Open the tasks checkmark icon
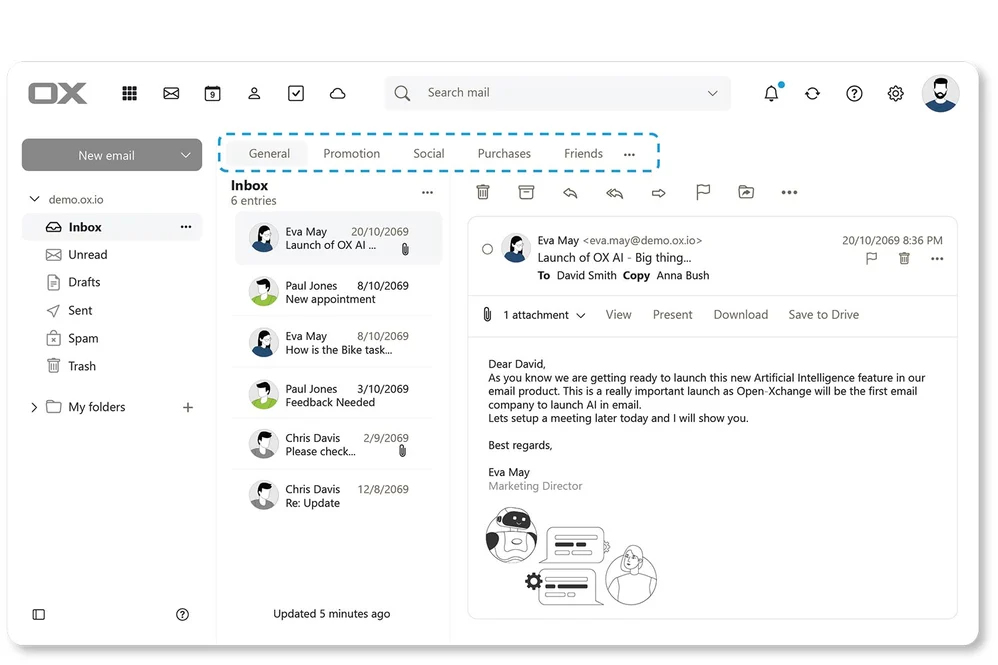Image resolution: width=998 pixels, height=665 pixels. 296,93
